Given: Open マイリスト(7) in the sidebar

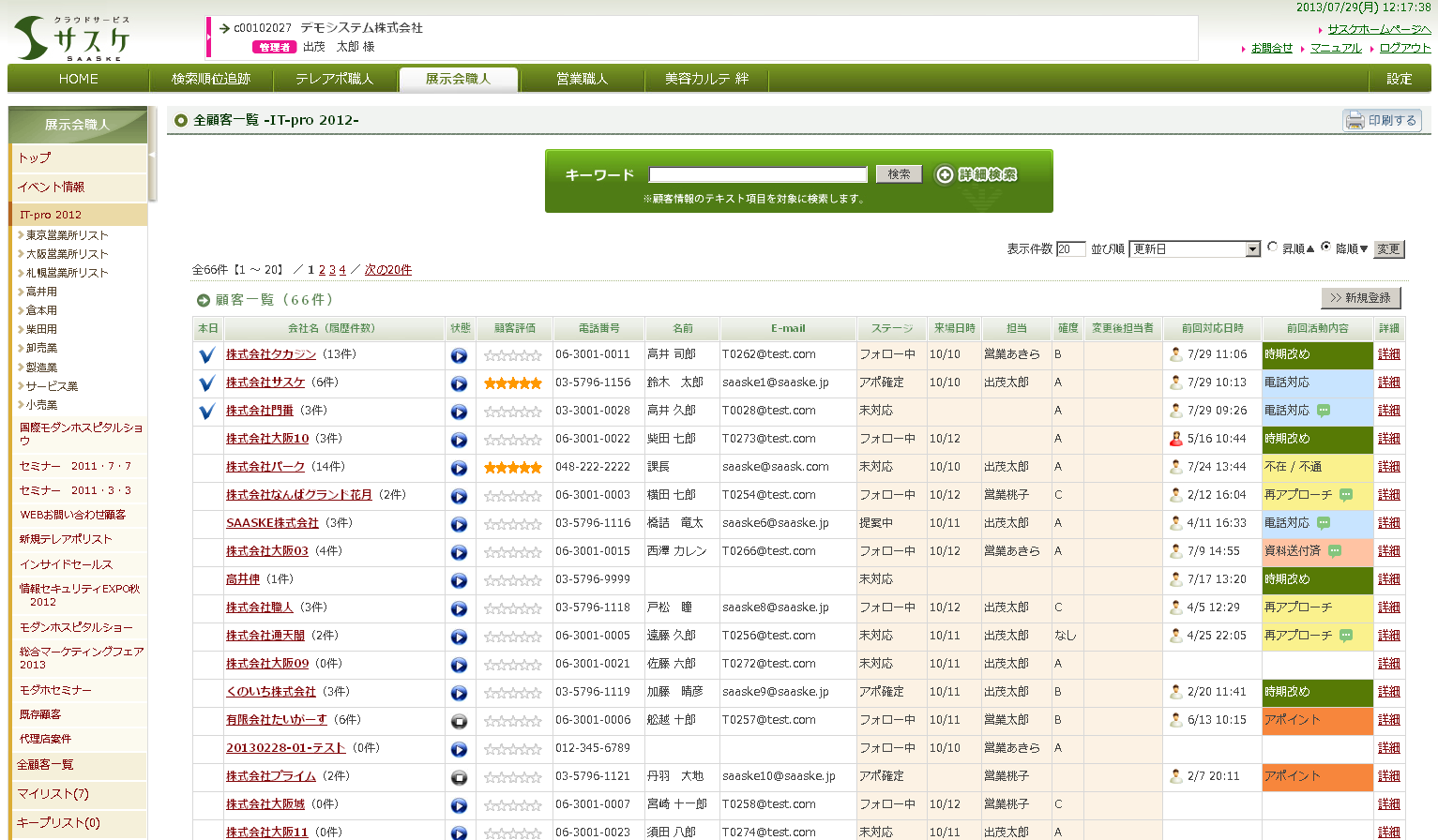Looking at the screenshot, I should 53,794.
